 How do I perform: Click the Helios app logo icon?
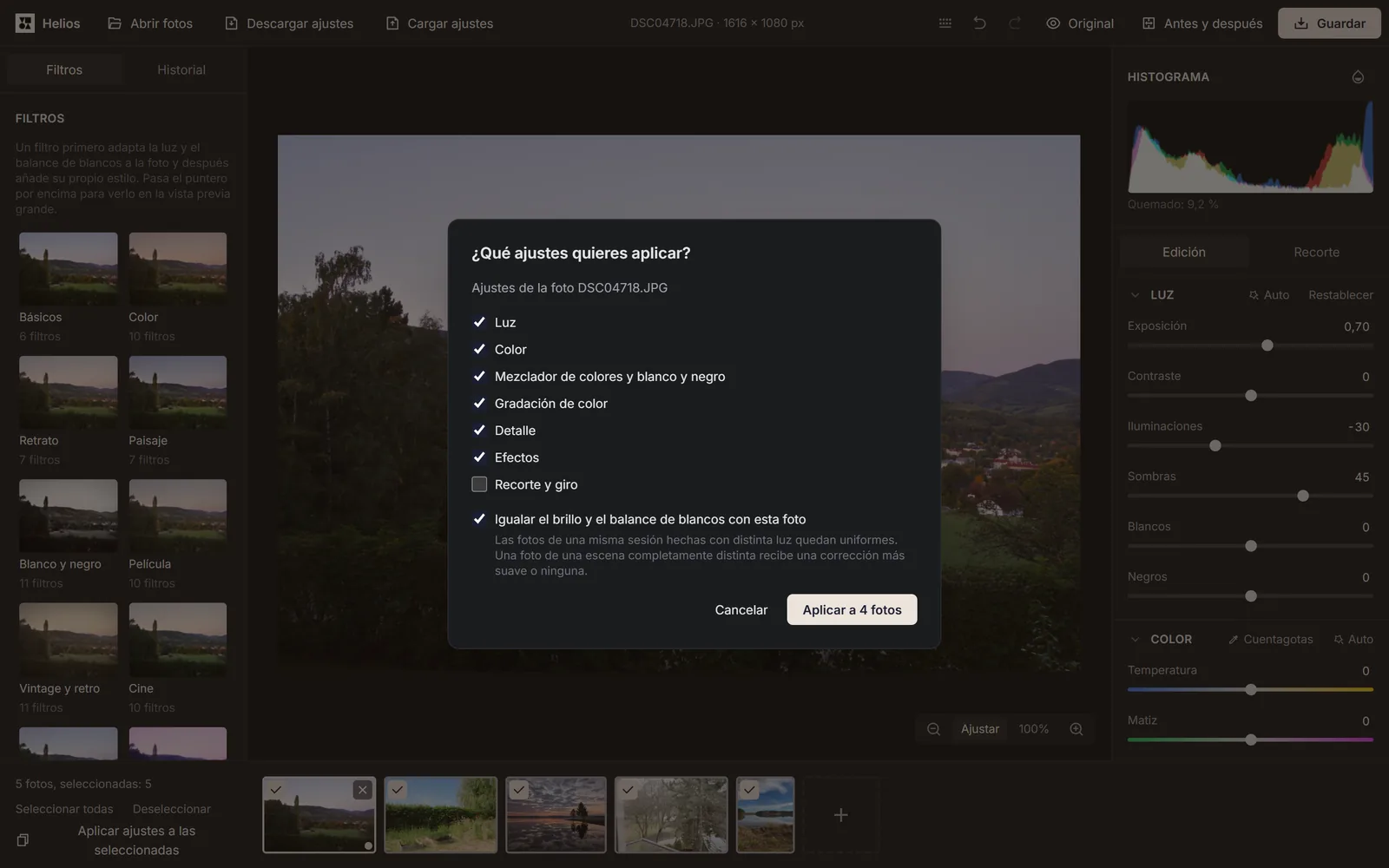point(25,23)
